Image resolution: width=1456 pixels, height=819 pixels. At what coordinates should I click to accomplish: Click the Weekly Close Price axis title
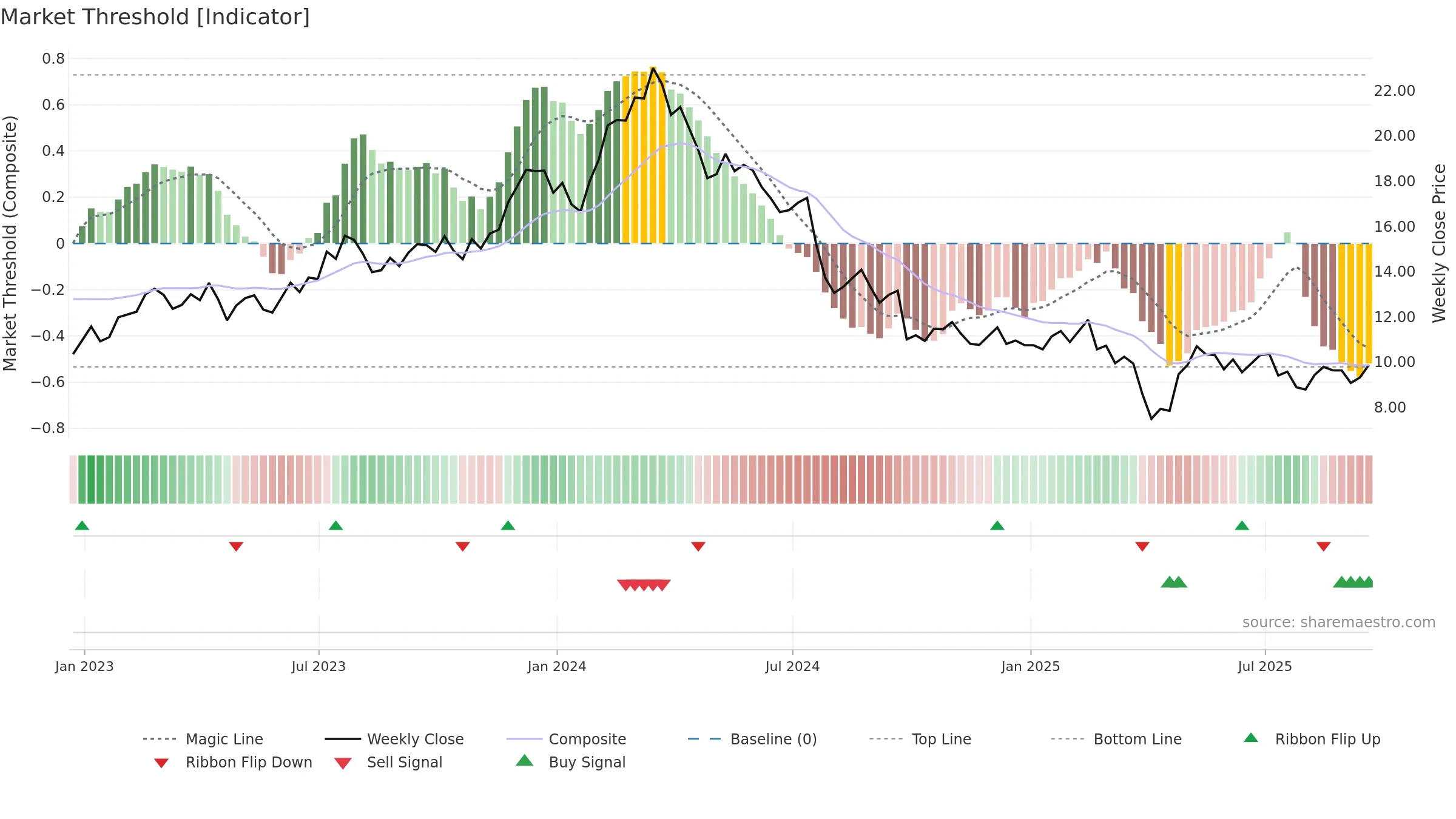[x=1439, y=243]
